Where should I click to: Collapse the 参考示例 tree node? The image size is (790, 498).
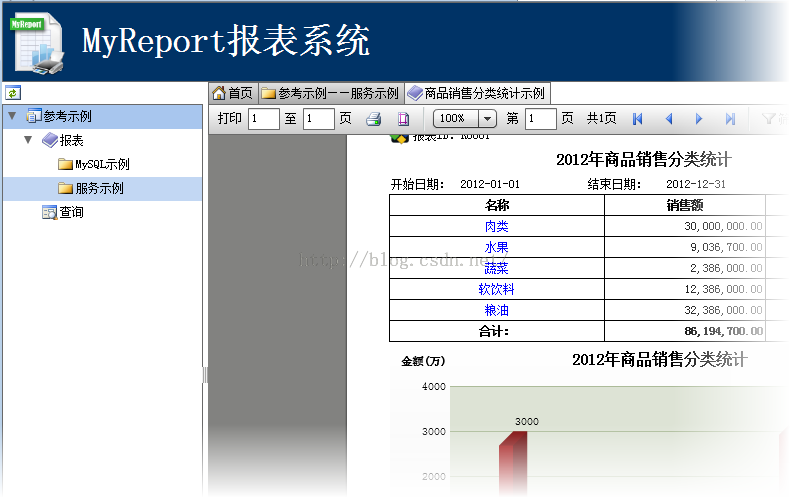pyautogui.click(x=12, y=116)
